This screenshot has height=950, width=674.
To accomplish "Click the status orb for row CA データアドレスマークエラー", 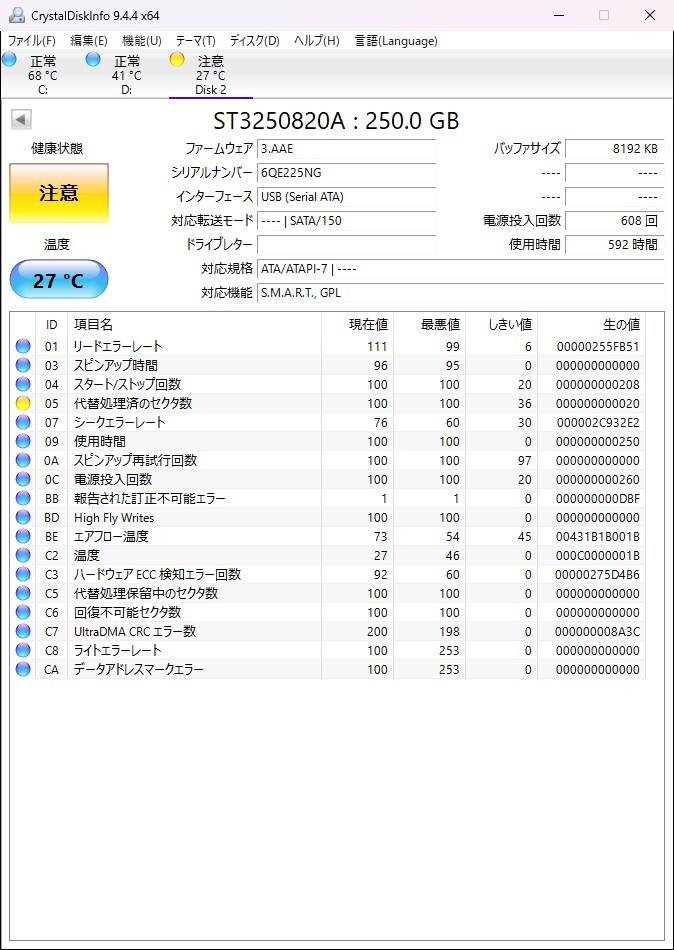I will [x=23, y=669].
